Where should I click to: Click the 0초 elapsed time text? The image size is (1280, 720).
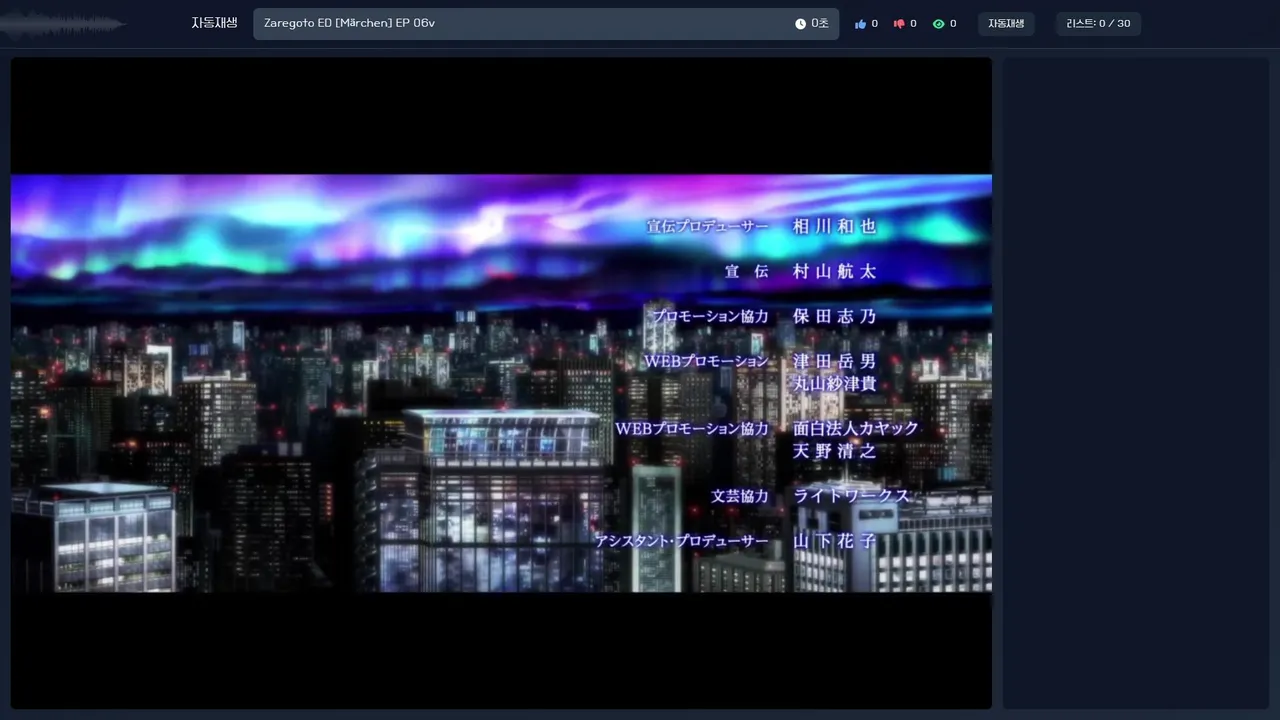point(820,24)
